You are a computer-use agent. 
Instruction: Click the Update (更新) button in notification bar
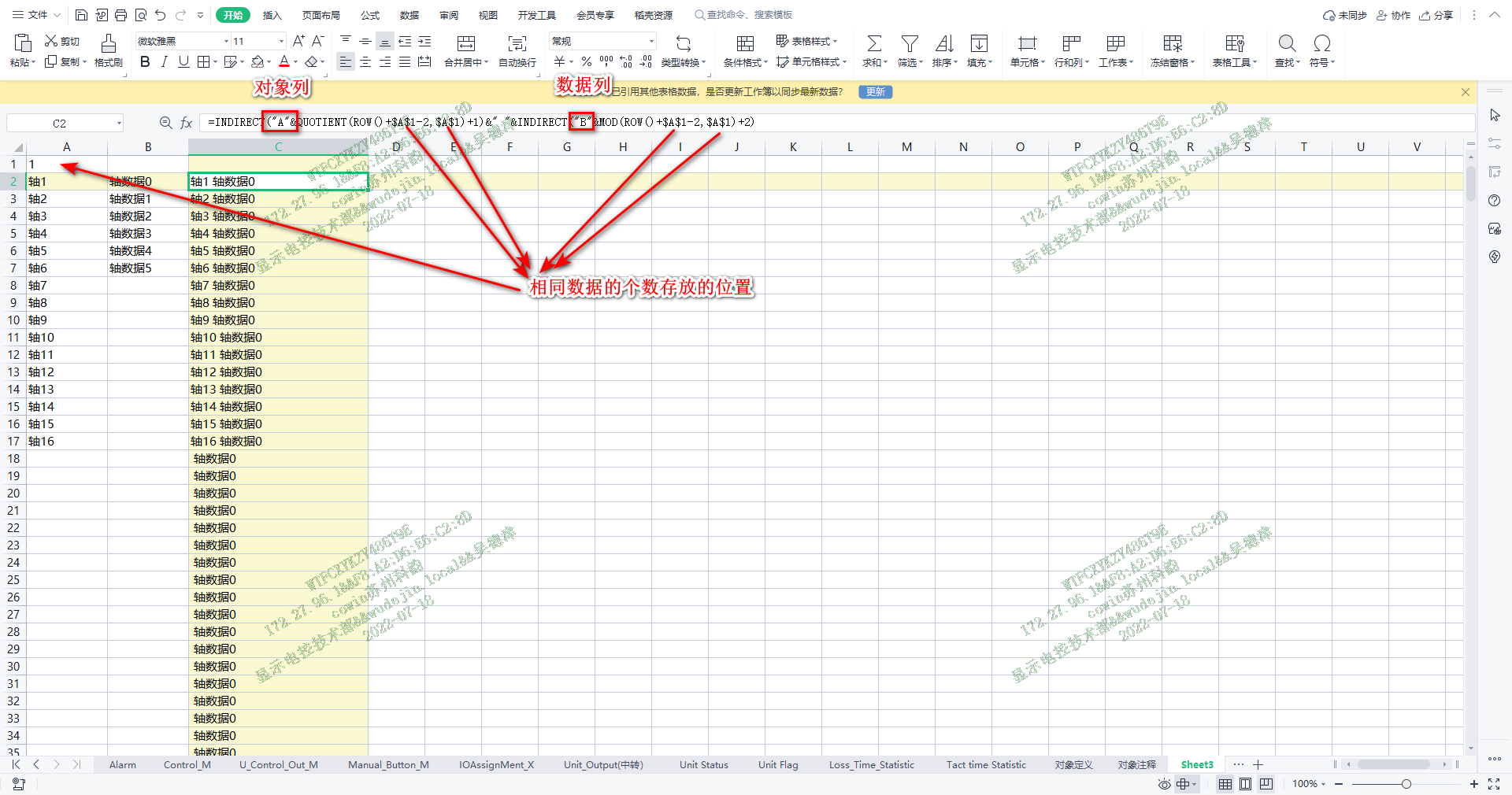click(875, 92)
